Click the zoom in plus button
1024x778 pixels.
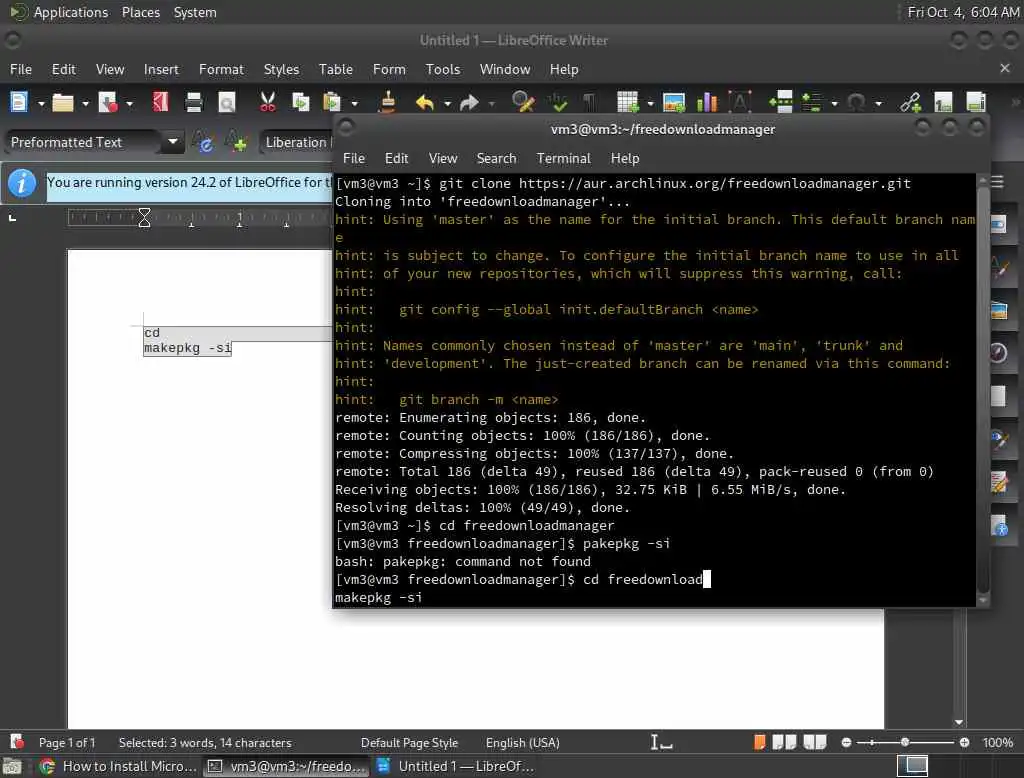964,742
